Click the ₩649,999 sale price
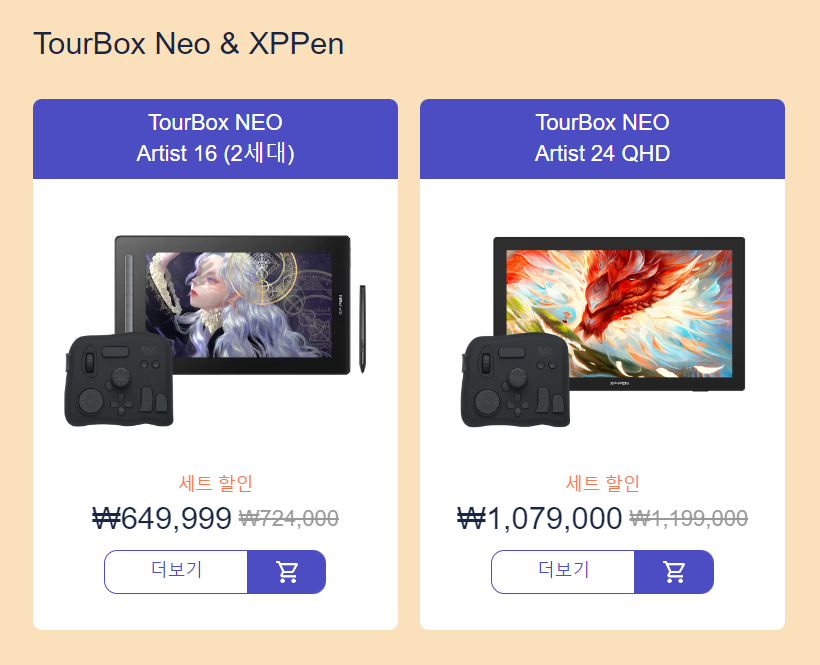 click(162, 518)
